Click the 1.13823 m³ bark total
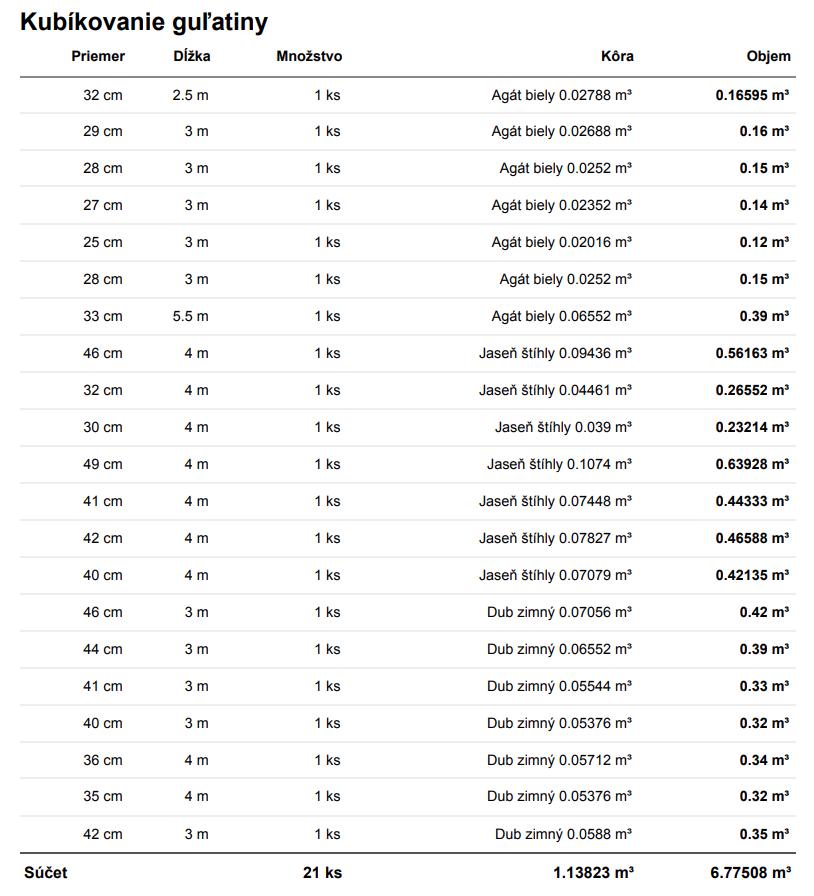This screenshot has height=896, width=814. click(x=592, y=872)
